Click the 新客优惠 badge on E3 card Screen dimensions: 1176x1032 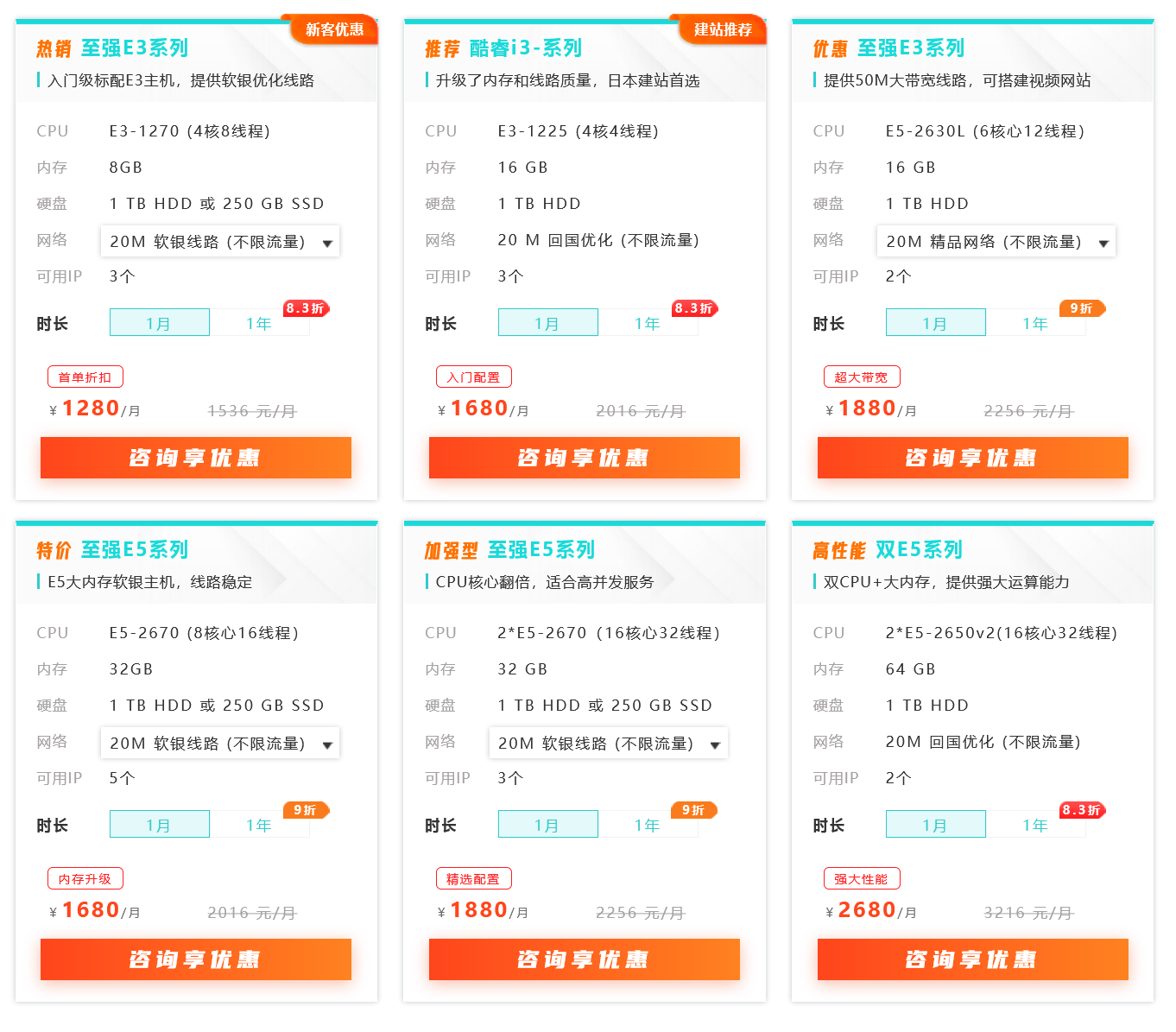[334, 29]
